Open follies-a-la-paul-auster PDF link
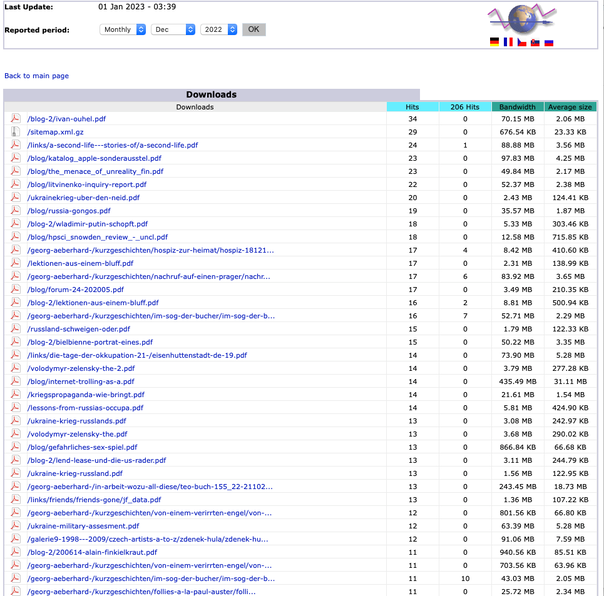This screenshot has height=596, width=604. [141, 591]
